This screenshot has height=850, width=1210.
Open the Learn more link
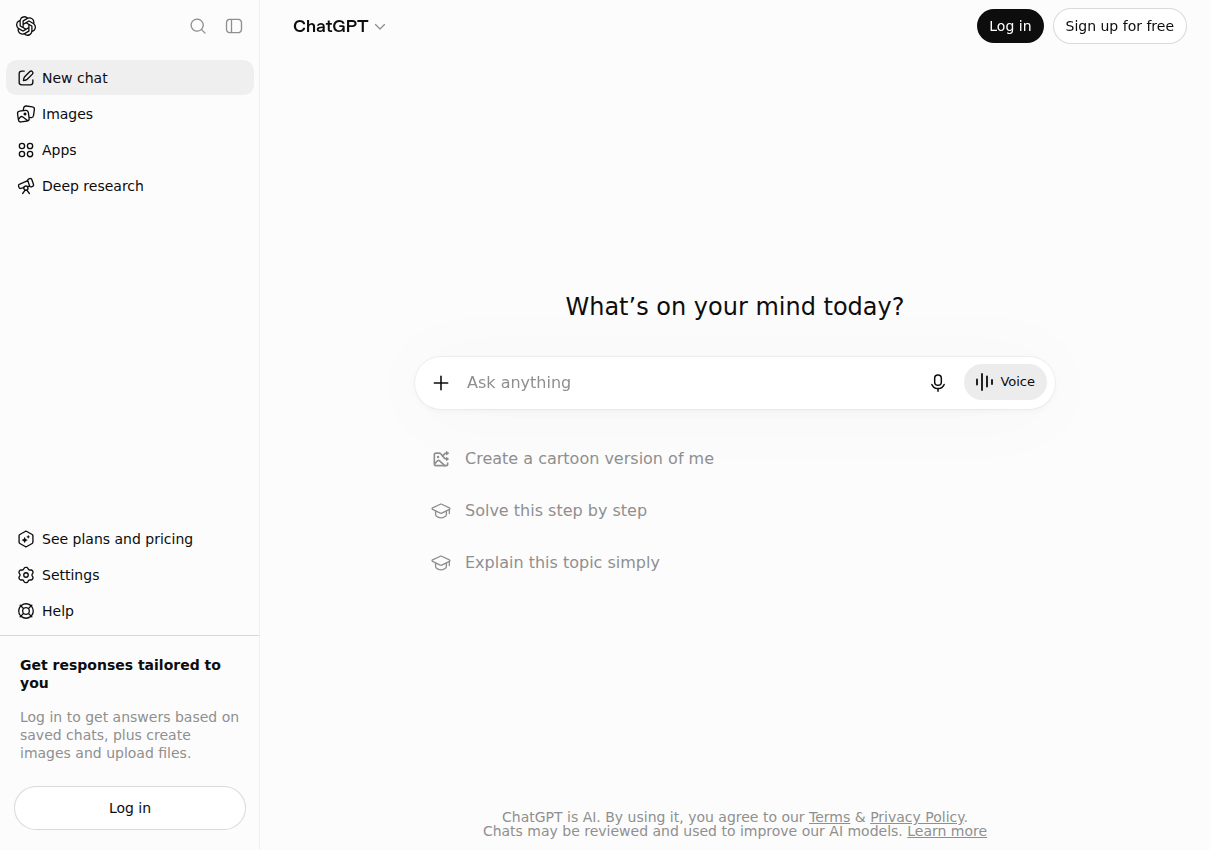(x=947, y=831)
